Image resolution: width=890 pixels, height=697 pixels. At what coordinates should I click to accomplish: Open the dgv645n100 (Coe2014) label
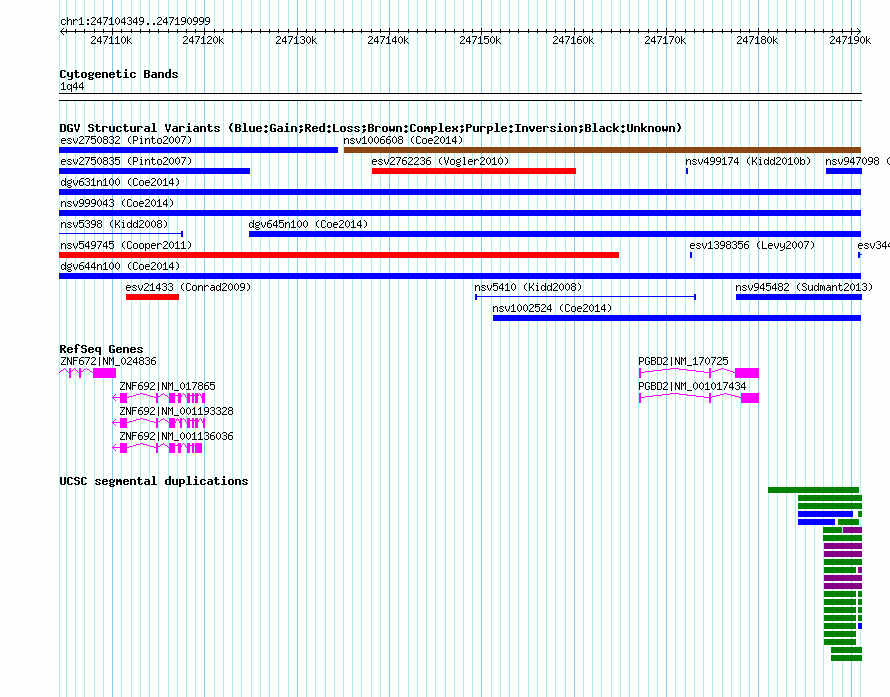coord(308,224)
